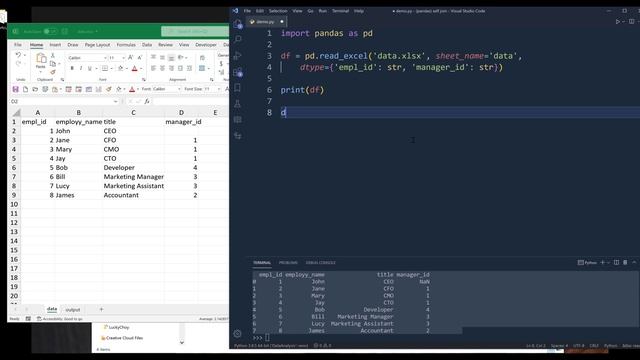Click the Split Terminal icon
Viewport: 640px width, 360px height.
tap(616, 262)
